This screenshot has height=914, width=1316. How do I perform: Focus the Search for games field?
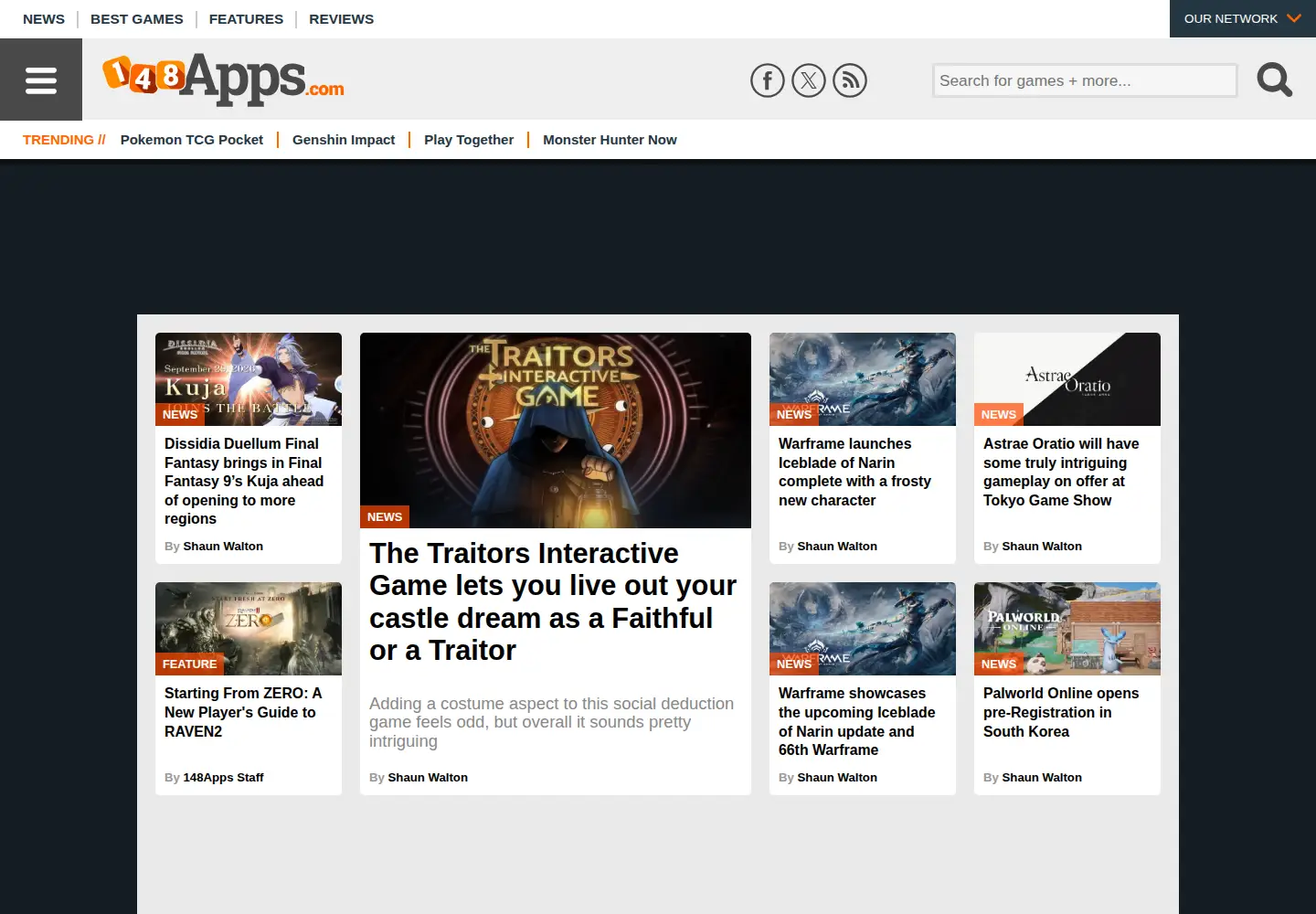coord(1085,80)
